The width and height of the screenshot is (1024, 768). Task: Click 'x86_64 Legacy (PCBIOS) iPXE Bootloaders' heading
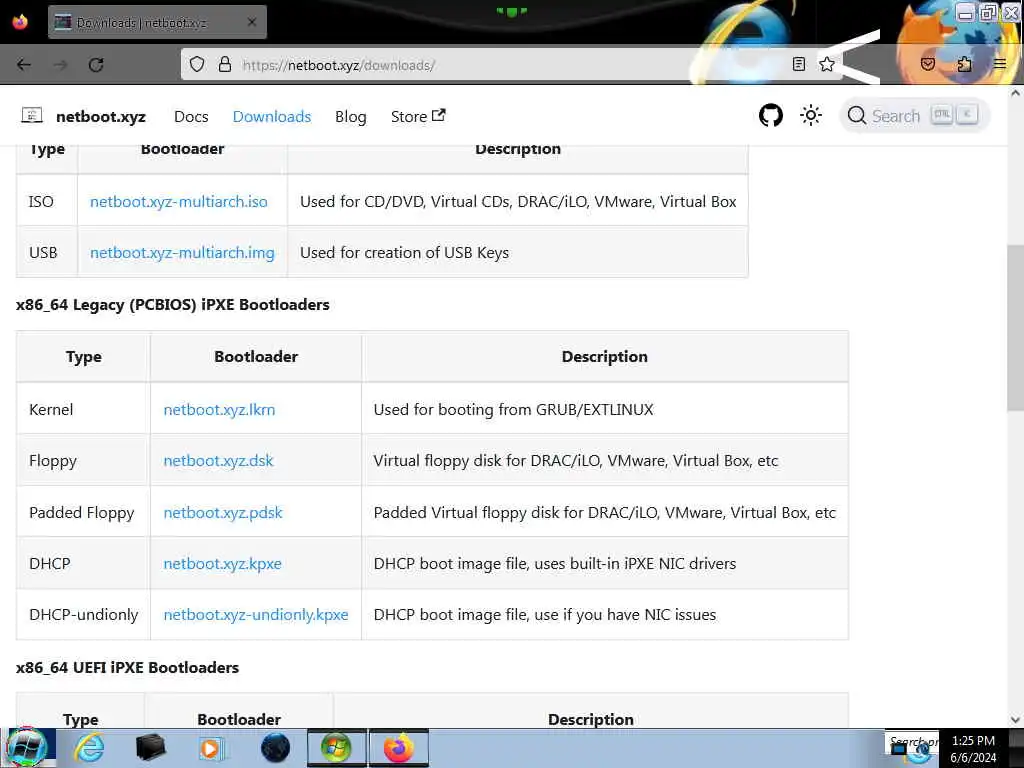pos(172,304)
